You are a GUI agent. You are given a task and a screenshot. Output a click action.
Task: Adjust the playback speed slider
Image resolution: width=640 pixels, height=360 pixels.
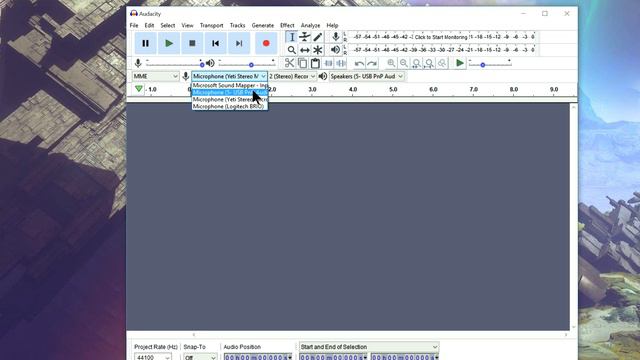[489, 64]
